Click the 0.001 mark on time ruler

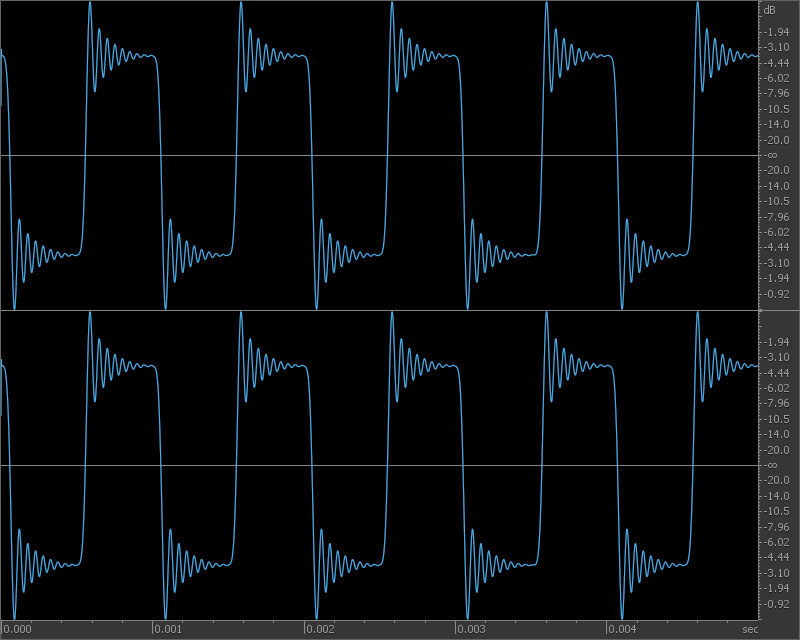pos(168,629)
